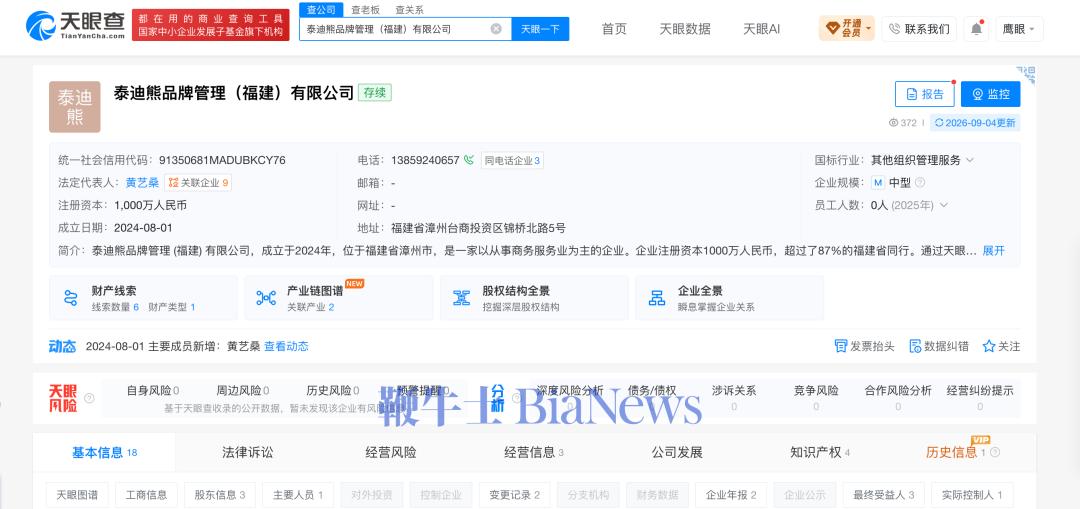Screen dimensions: 1080x509
Task: Go to 首页 in top navigation
Action: click(614, 29)
